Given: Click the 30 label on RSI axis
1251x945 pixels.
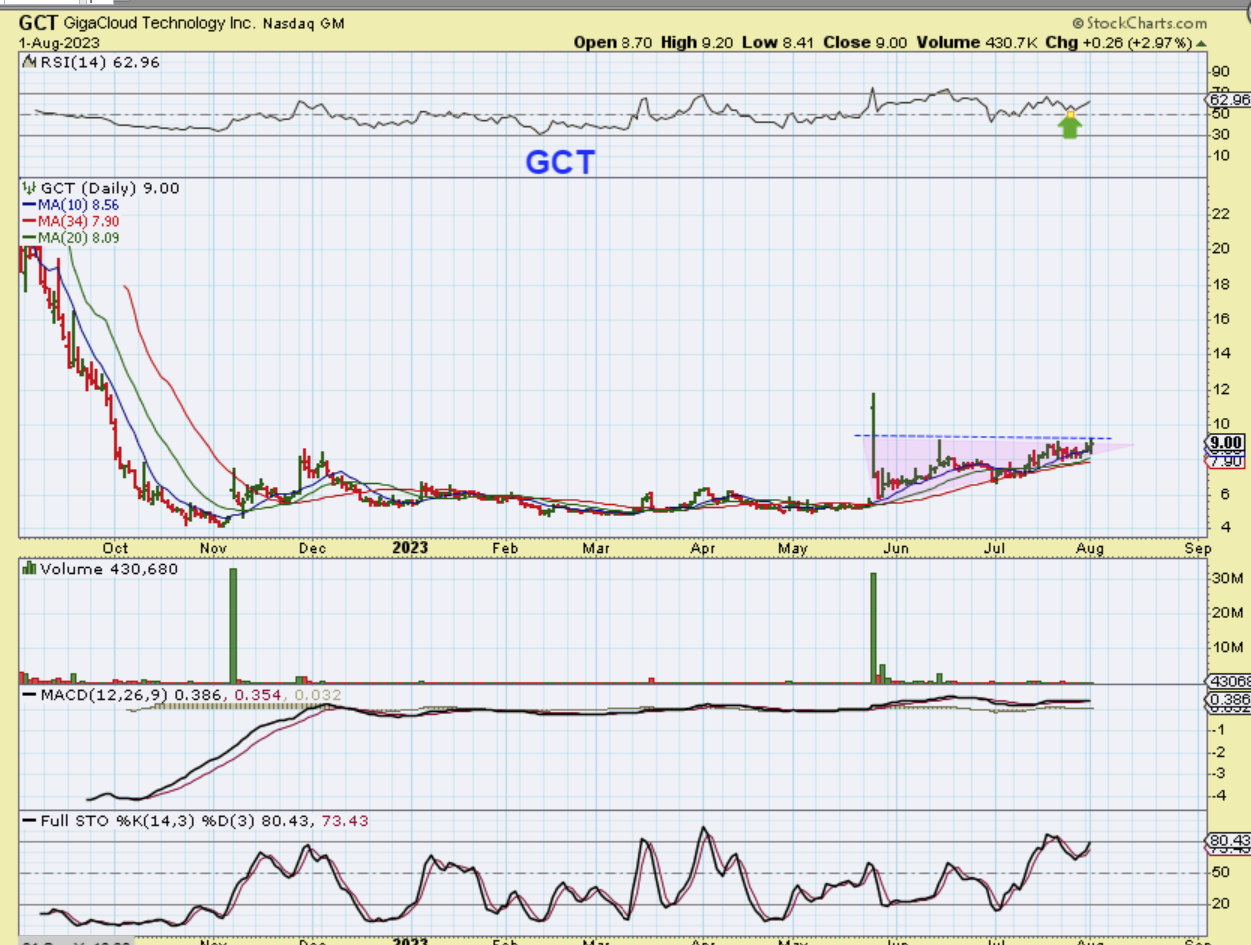Looking at the screenshot, I should [1220, 135].
